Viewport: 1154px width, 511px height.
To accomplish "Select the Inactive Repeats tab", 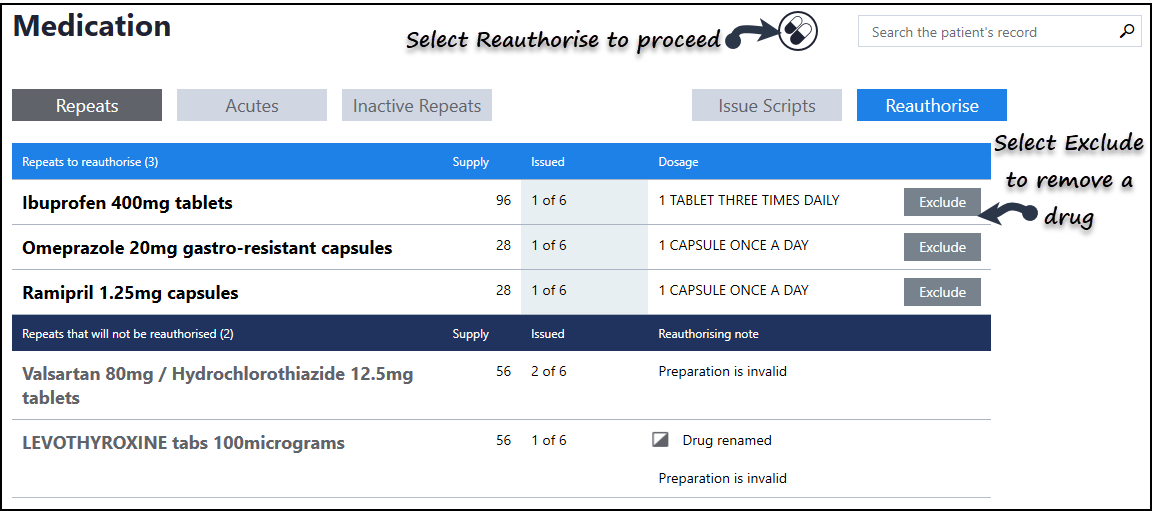I will point(417,106).
